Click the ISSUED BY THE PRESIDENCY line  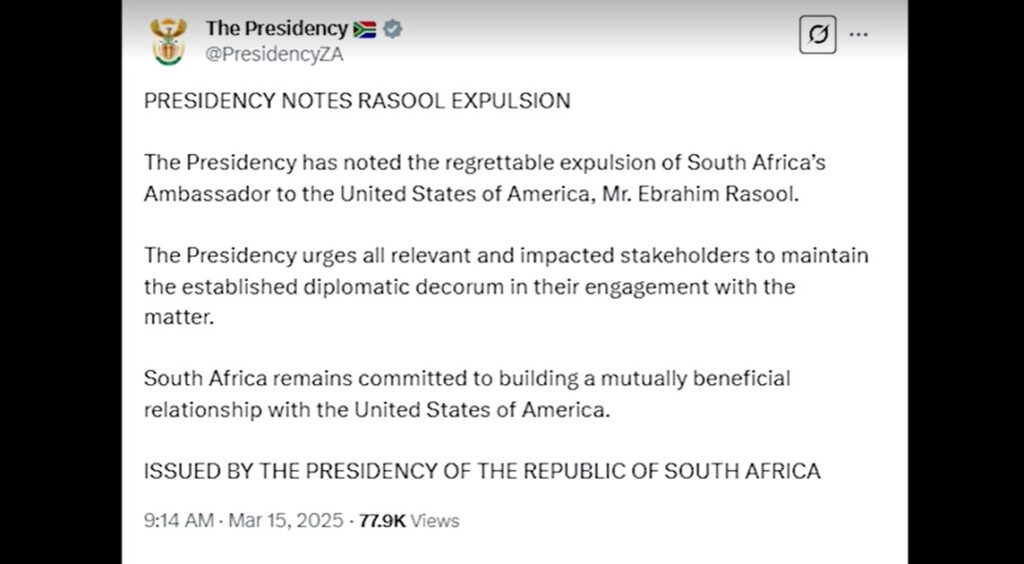coord(482,471)
